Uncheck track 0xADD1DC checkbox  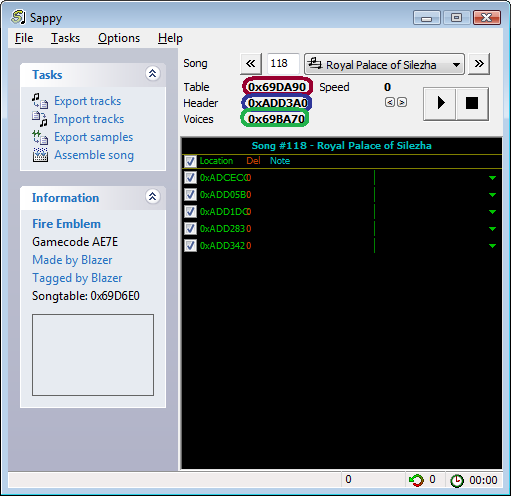[190, 212]
